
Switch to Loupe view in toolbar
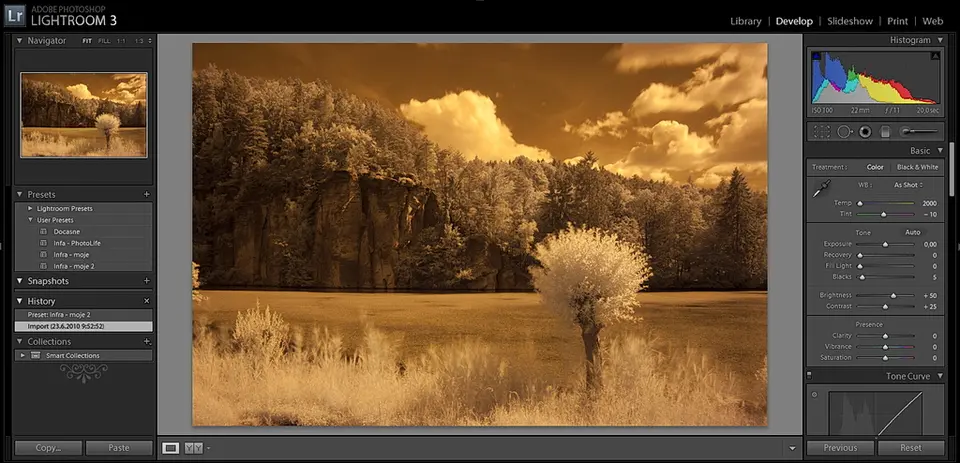[x=171, y=448]
